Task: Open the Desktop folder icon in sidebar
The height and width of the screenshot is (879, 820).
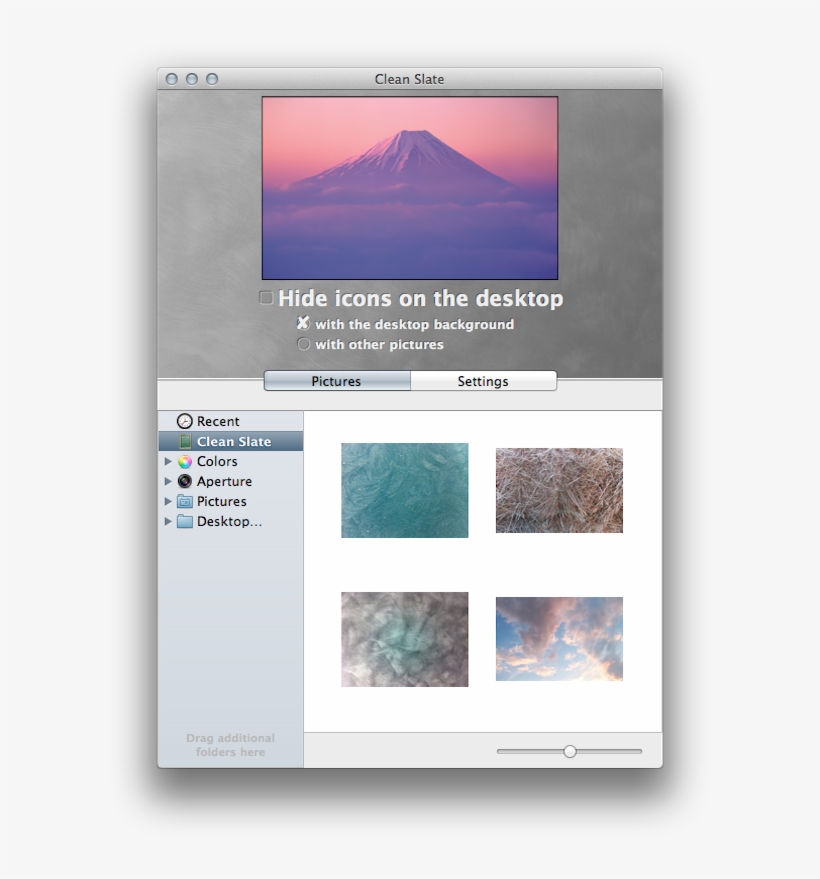Action: pos(186,521)
